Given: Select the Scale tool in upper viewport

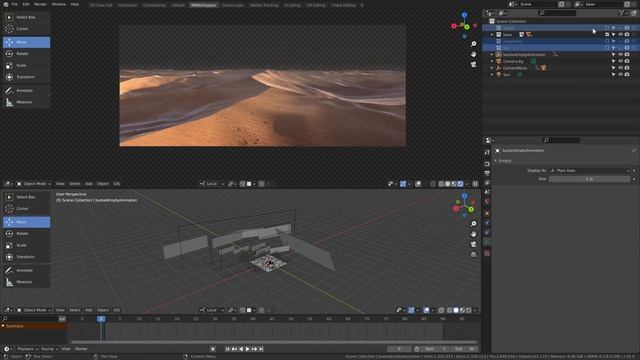Looking at the screenshot, I should 27,65.
